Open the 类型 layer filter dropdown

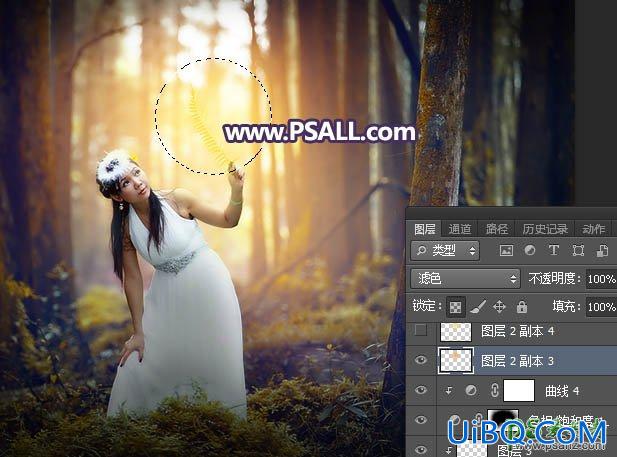[x=445, y=250]
